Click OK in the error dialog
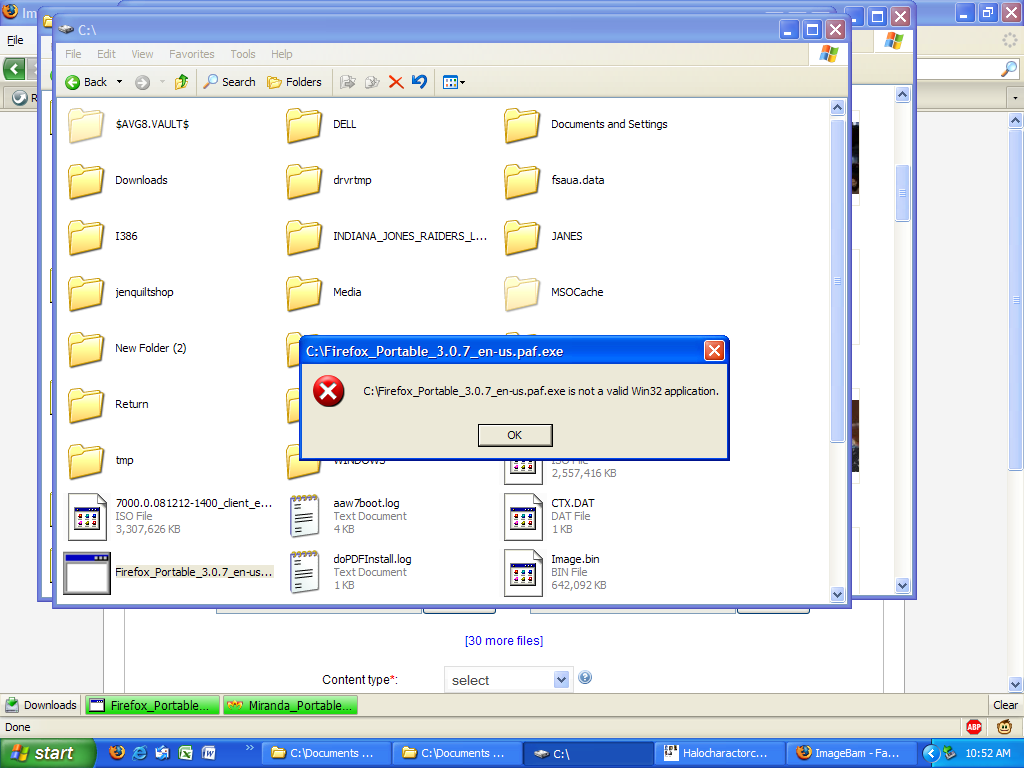 point(515,435)
